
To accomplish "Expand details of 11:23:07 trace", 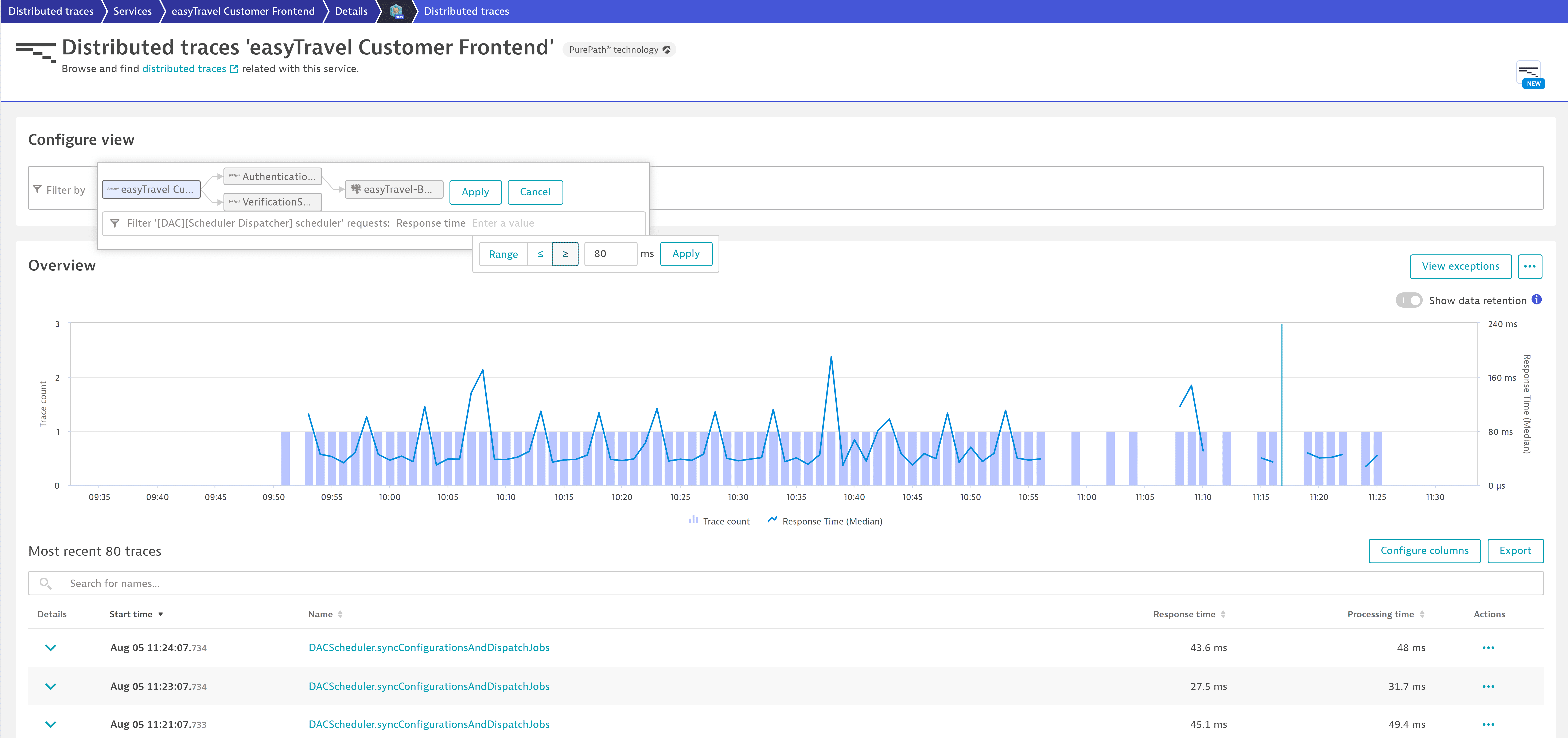I will pos(51,687).
